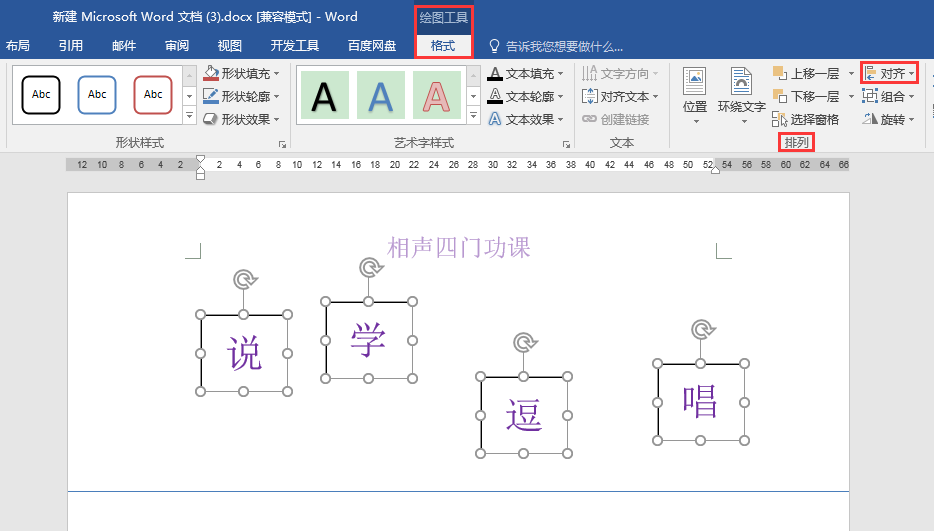Click the rotation handle above 说 box

[x=244, y=279]
